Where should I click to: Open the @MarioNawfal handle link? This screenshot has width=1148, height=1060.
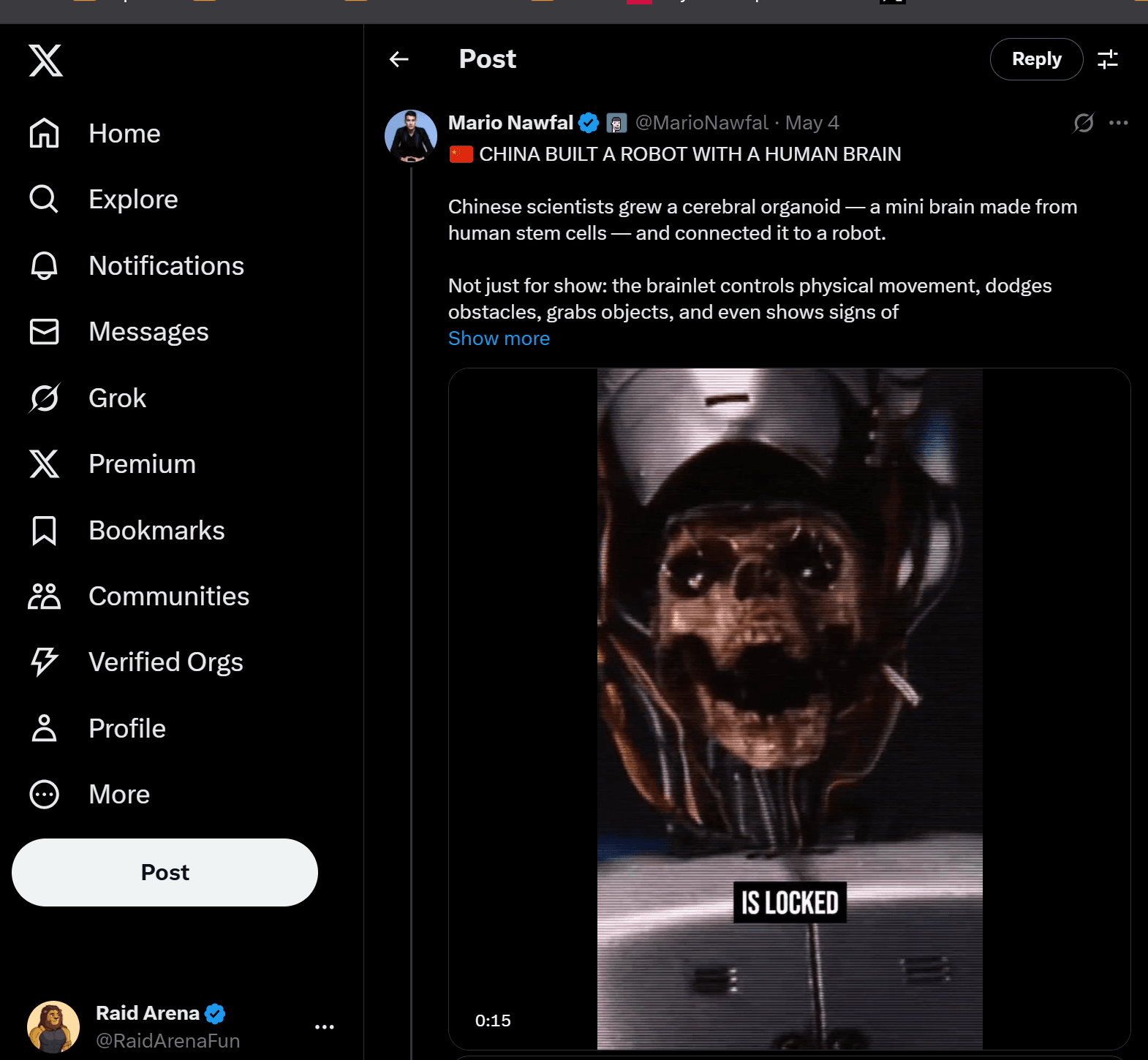(701, 123)
